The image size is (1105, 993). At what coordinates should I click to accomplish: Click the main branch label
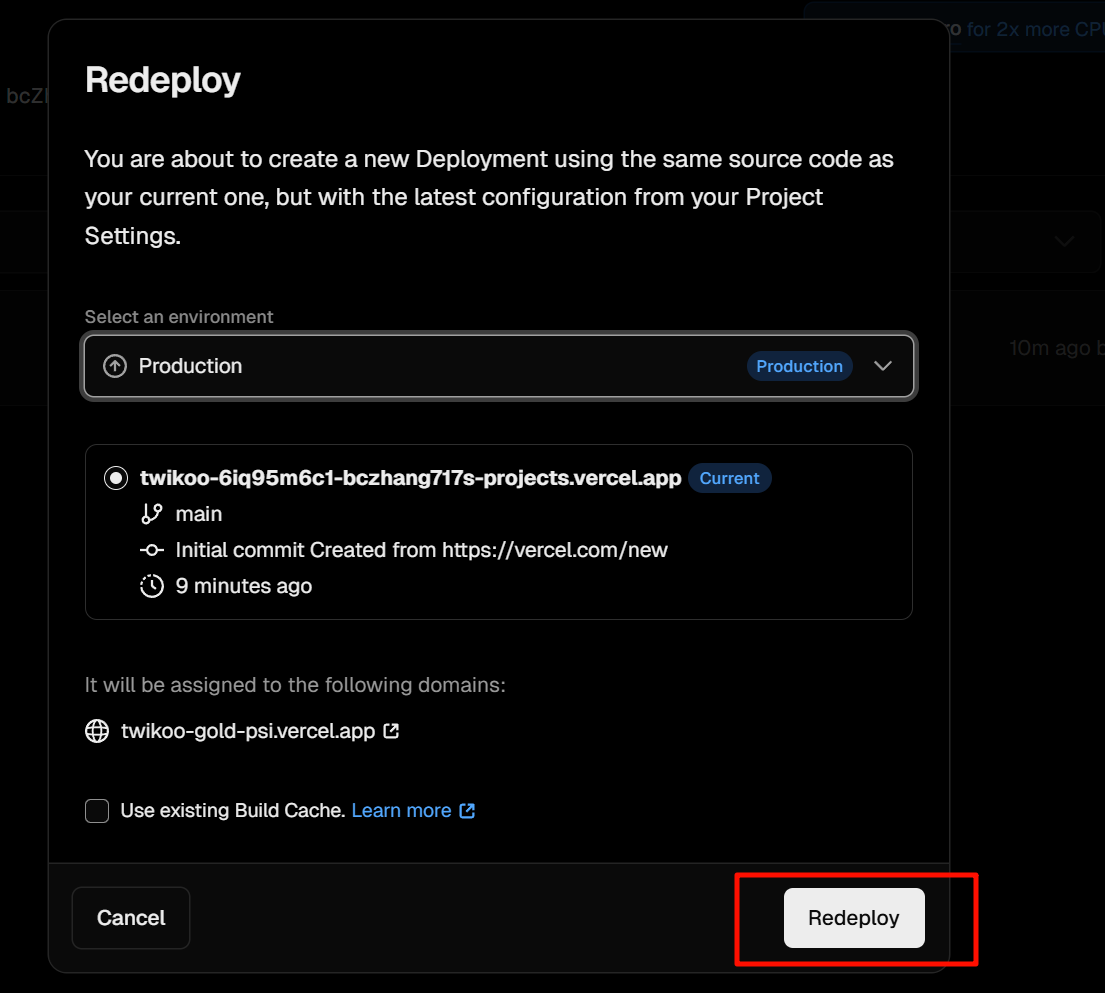pos(199,514)
